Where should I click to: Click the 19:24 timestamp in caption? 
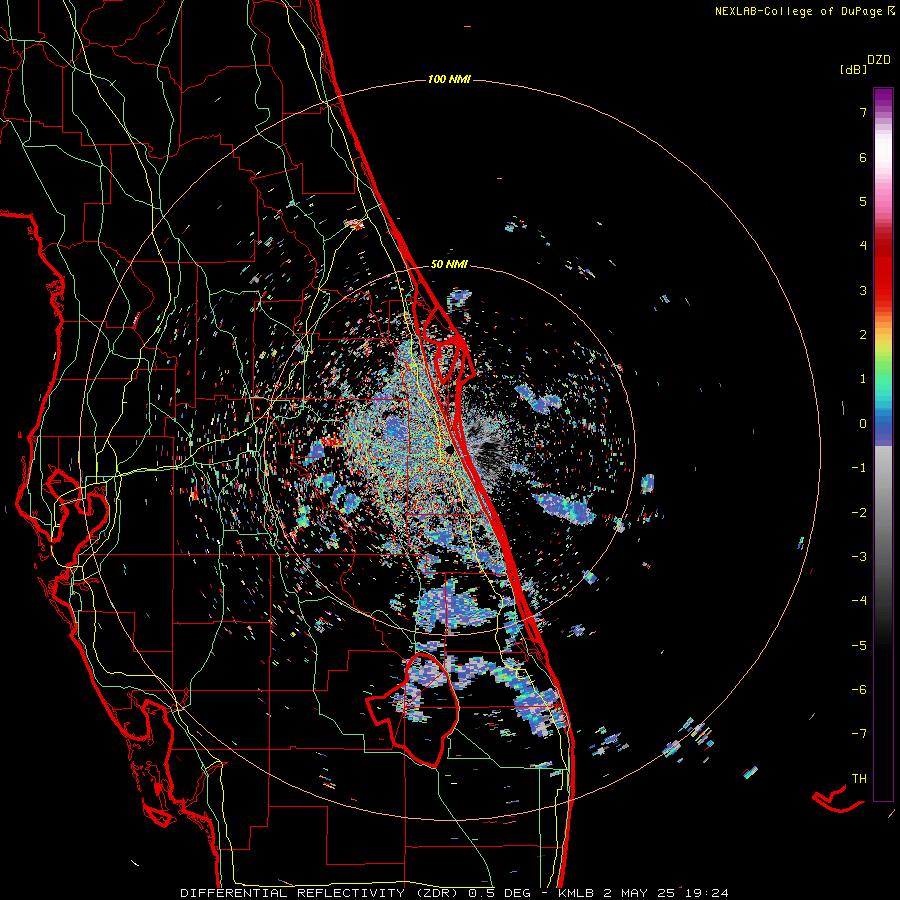click(x=707, y=893)
